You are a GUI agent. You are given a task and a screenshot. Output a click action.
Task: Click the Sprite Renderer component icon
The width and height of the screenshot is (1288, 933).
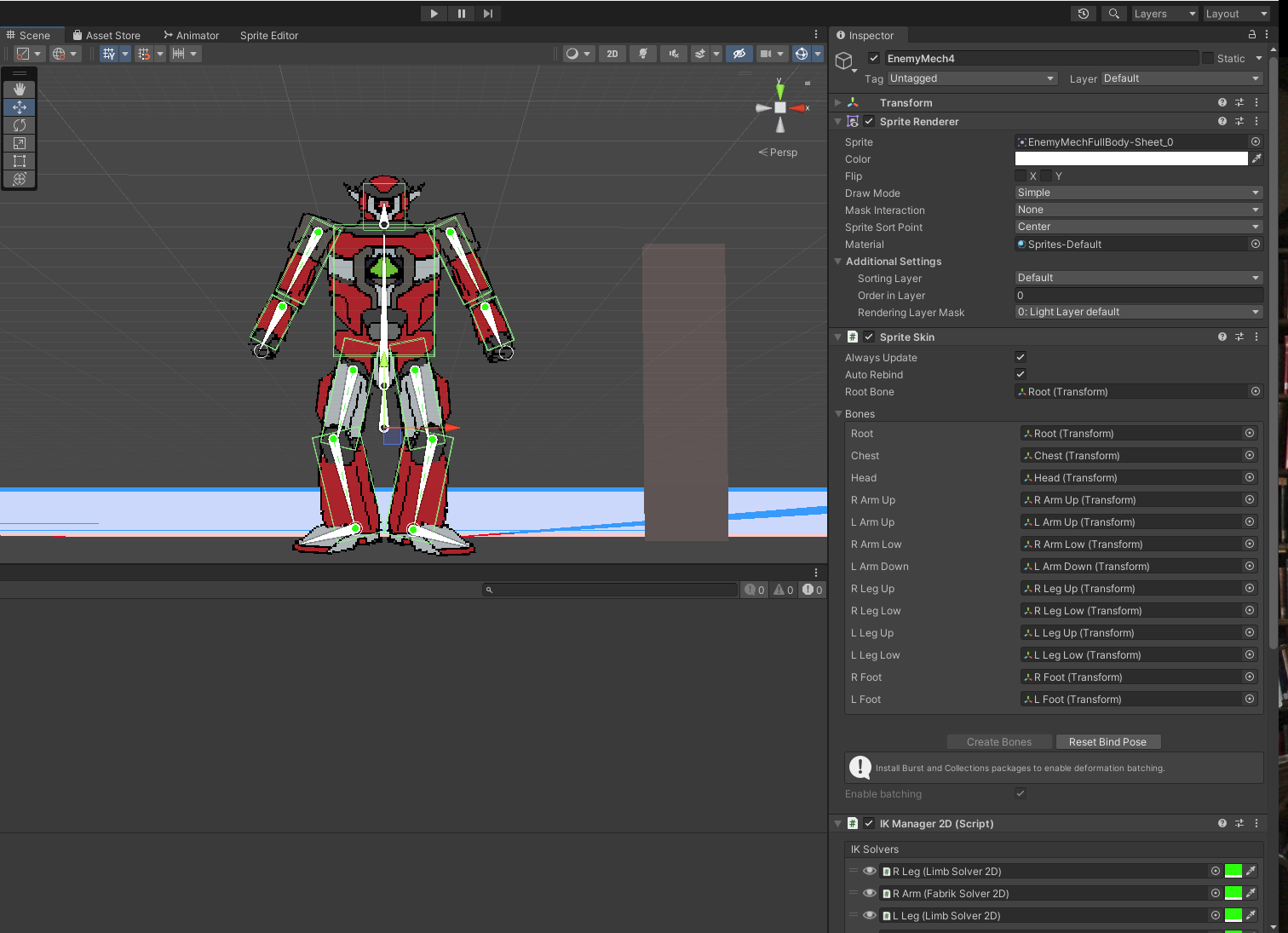click(853, 121)
